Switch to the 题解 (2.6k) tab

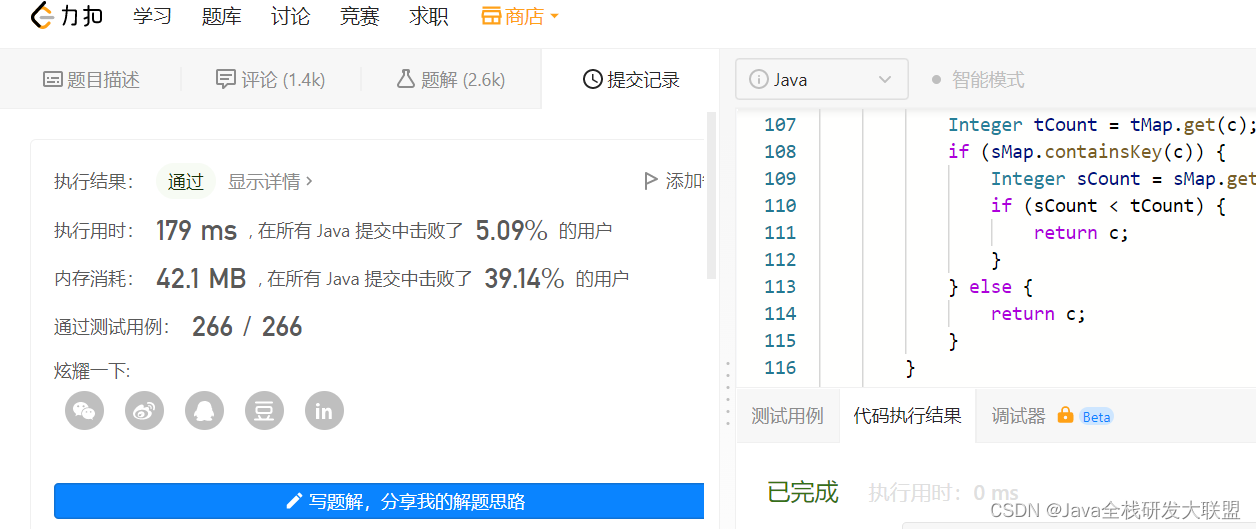pos(451,80)
